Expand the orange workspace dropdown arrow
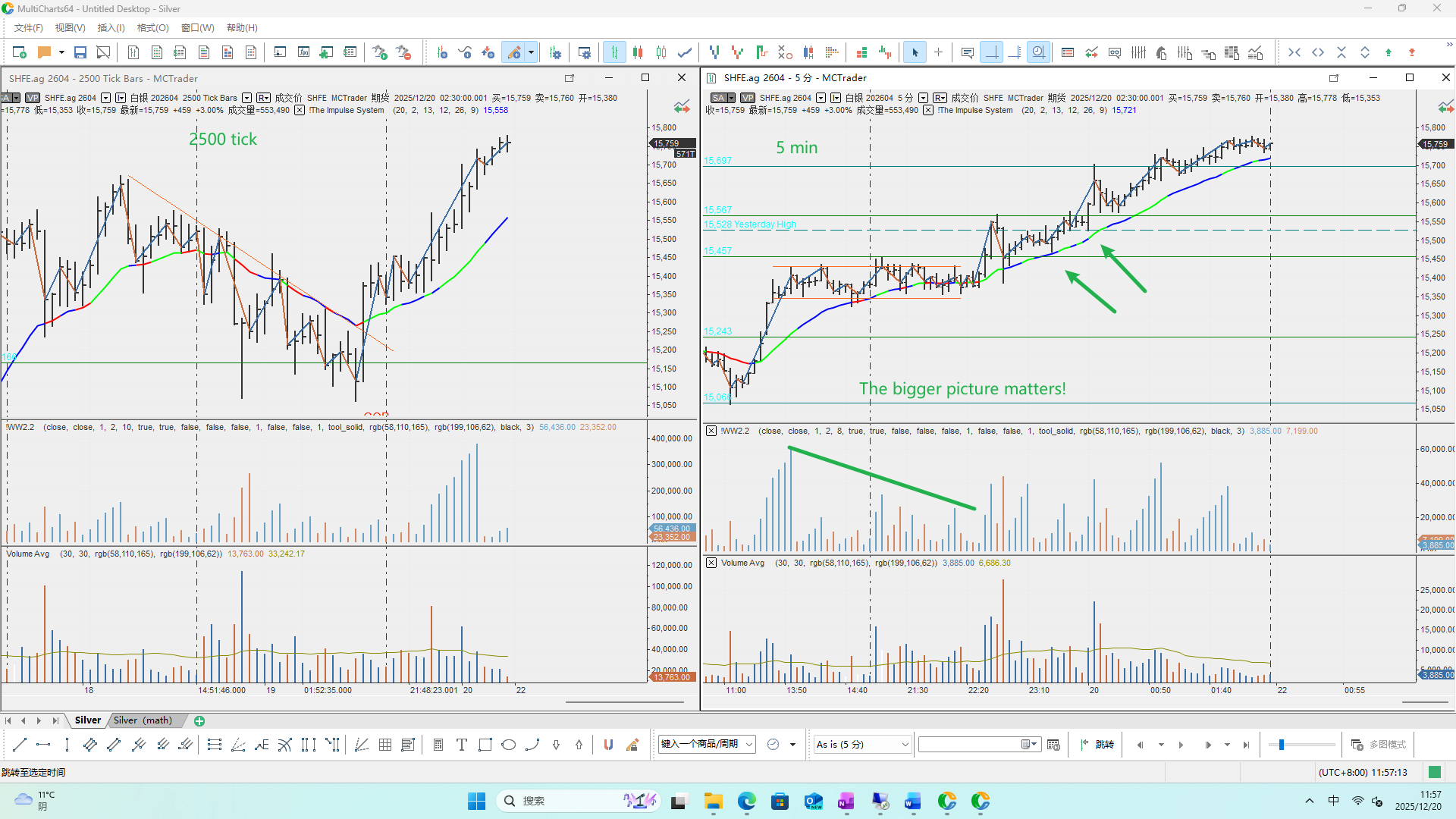Viewport: 1456px width, 819px height. coord(61,52)
